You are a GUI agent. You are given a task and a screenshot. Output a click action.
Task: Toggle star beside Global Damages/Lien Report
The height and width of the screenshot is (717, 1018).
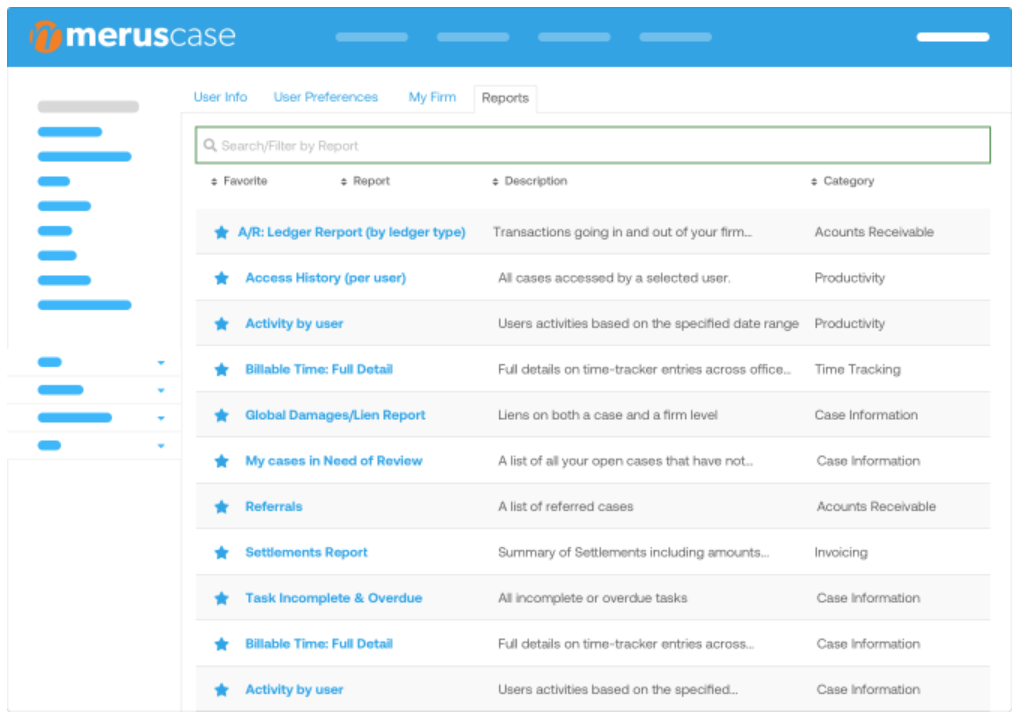(x=221, y=416)
